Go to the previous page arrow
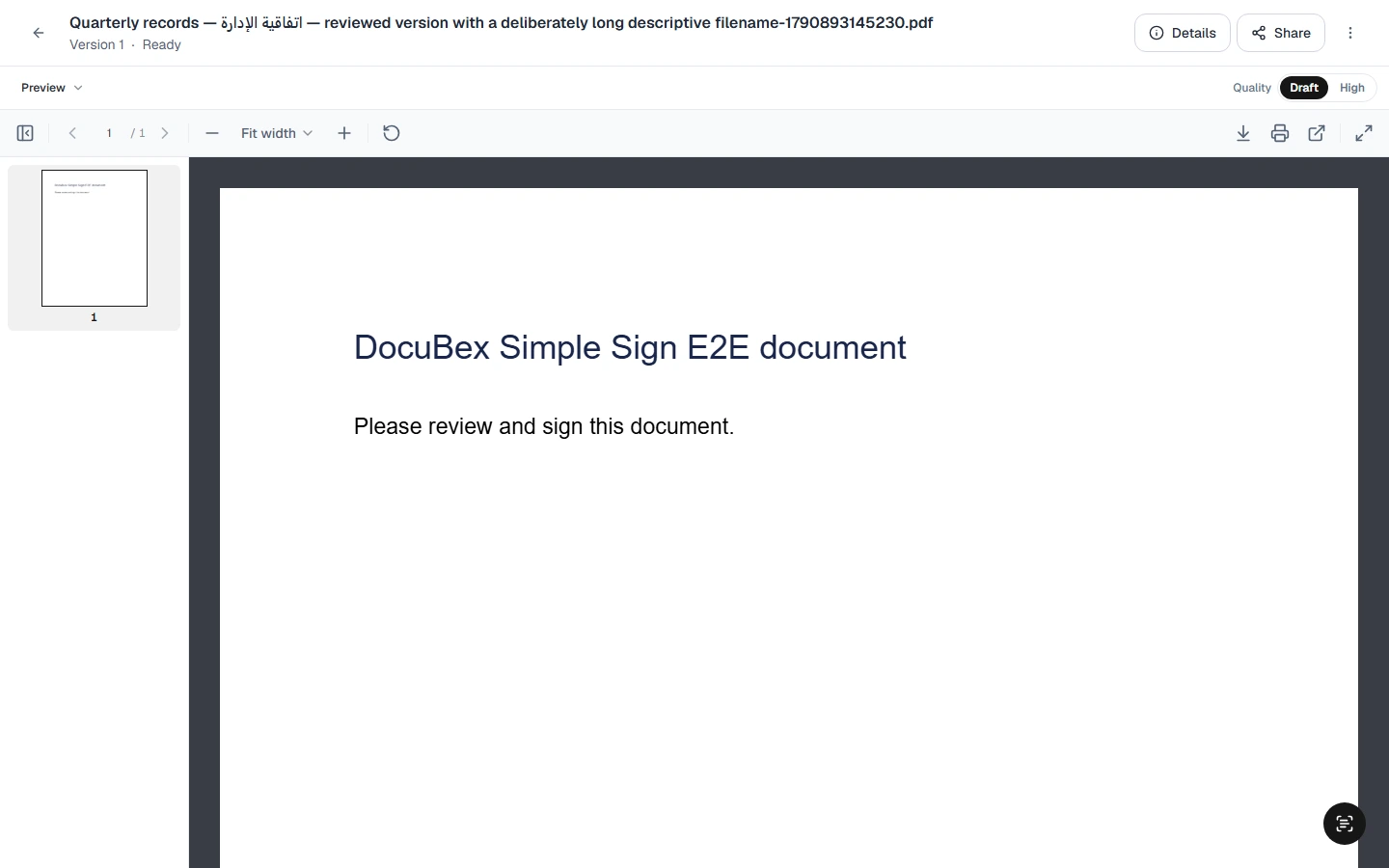1389x868 pixels. (x=72, y=133)
